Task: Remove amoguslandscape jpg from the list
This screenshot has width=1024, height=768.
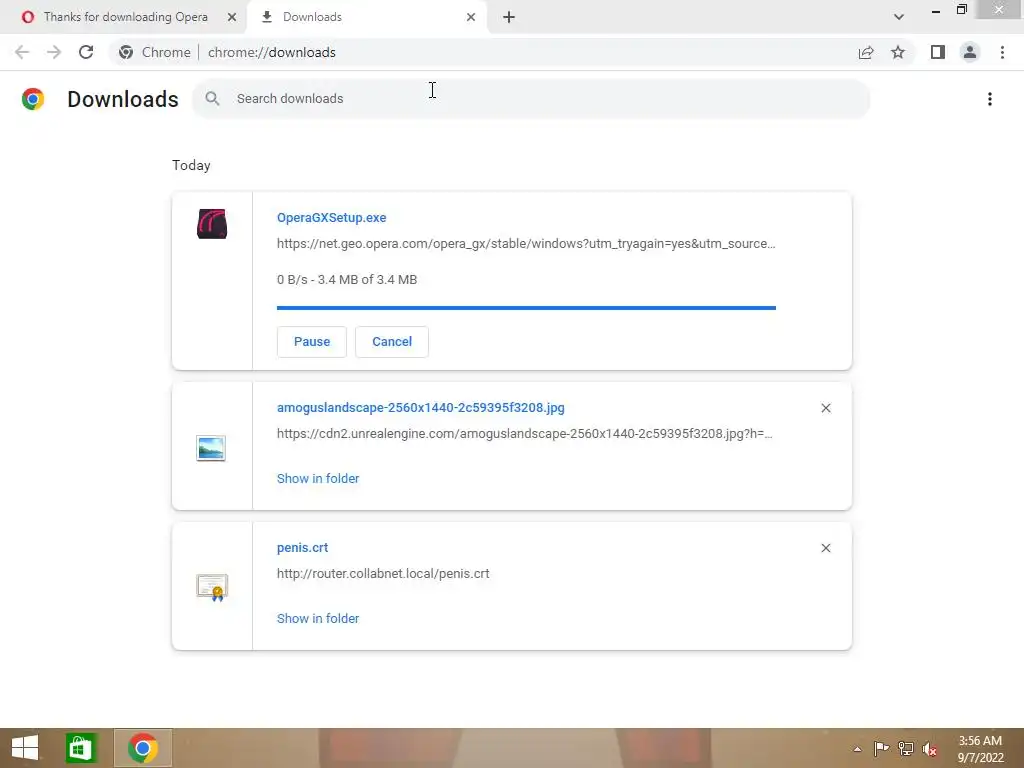Action: (x=825, y=408)
